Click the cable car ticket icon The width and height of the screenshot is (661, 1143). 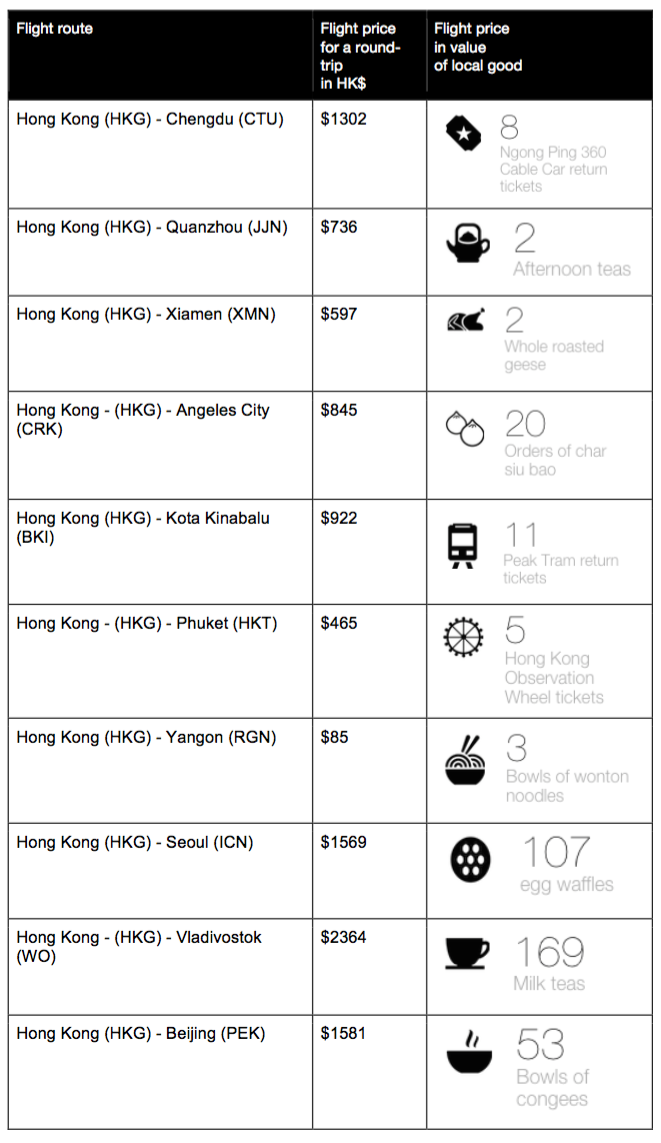pyautogui.click(x=464, y=134)
